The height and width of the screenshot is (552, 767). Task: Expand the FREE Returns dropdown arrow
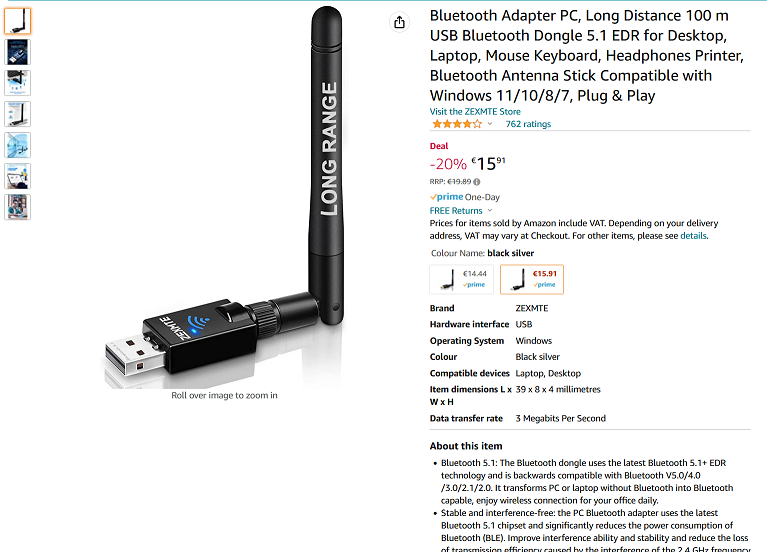490,210
